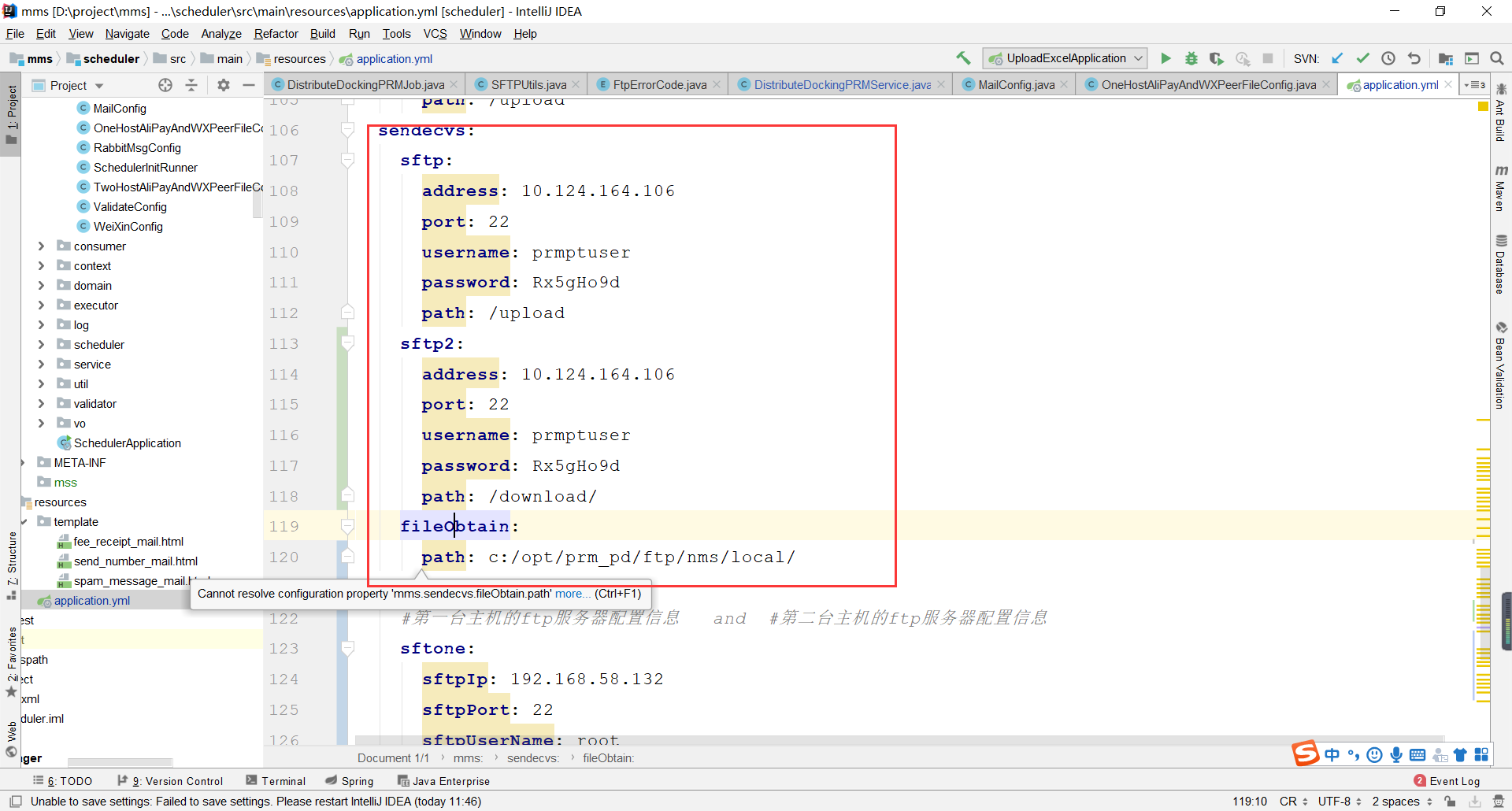1512x811 pixels.
Task: Run UploadExcelApplication with the green play icon
Action: [1165, 58]
